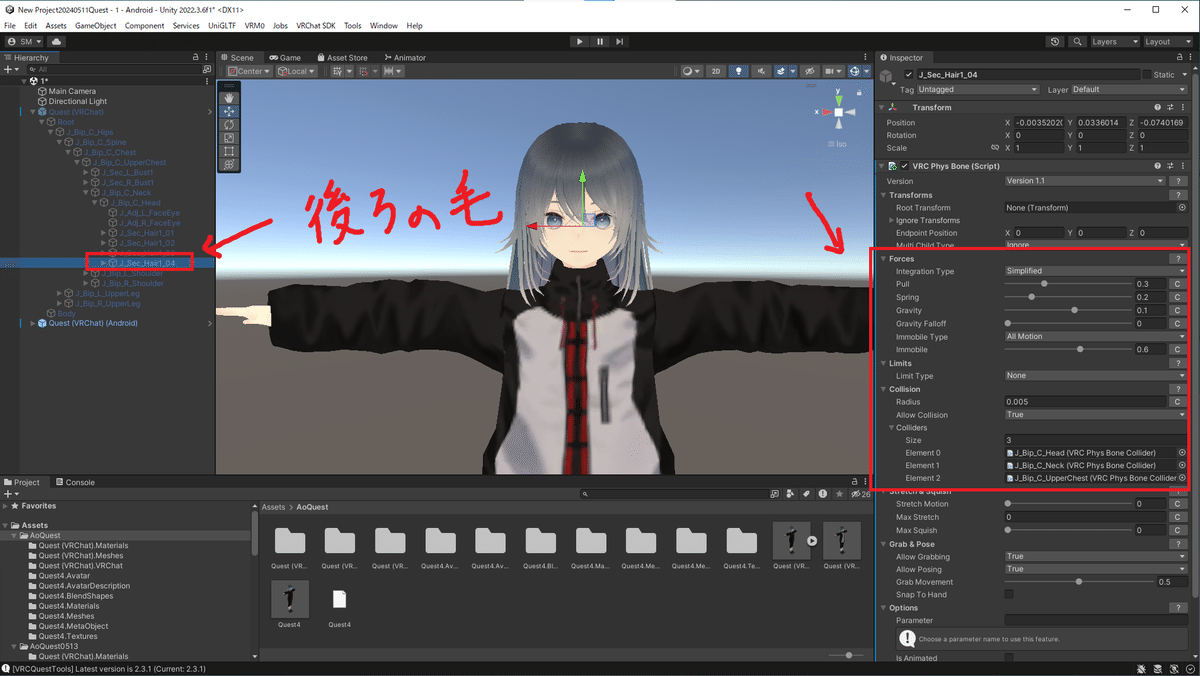Open the Tag Untagged dropdown
Screen dimensions: 1200x676
tap(978, 89)
